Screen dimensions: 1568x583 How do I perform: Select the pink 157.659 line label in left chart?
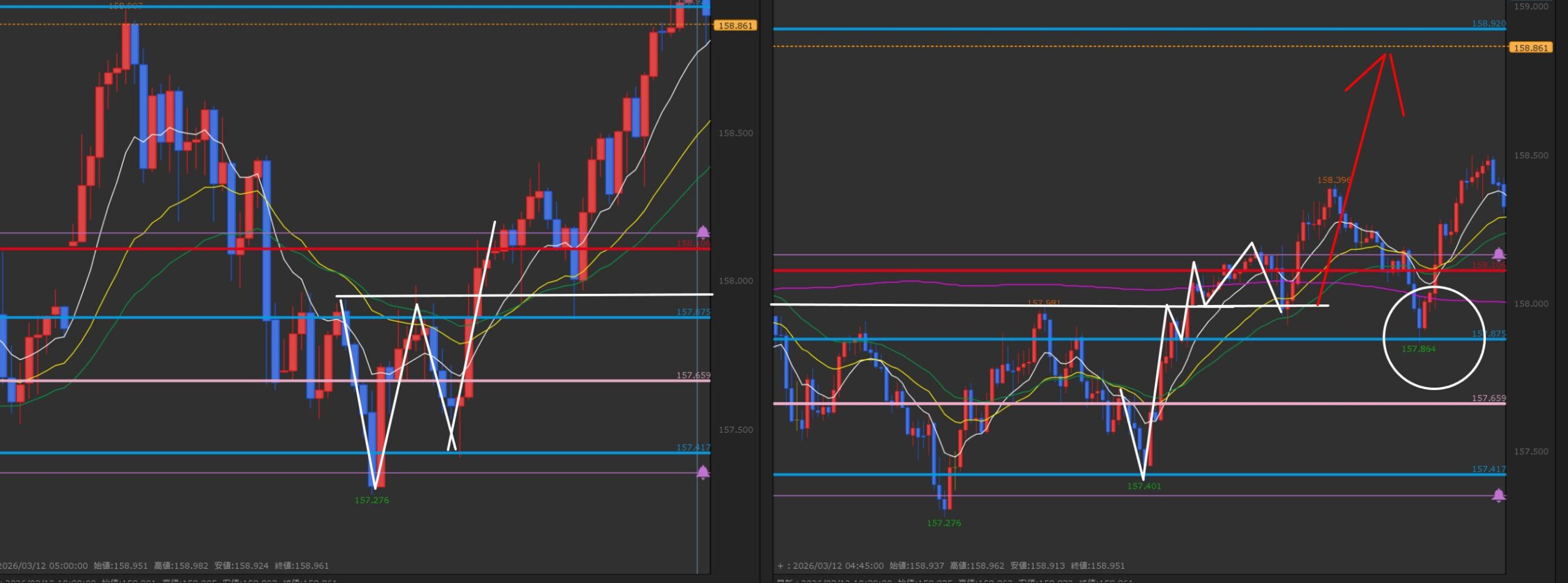693,375
